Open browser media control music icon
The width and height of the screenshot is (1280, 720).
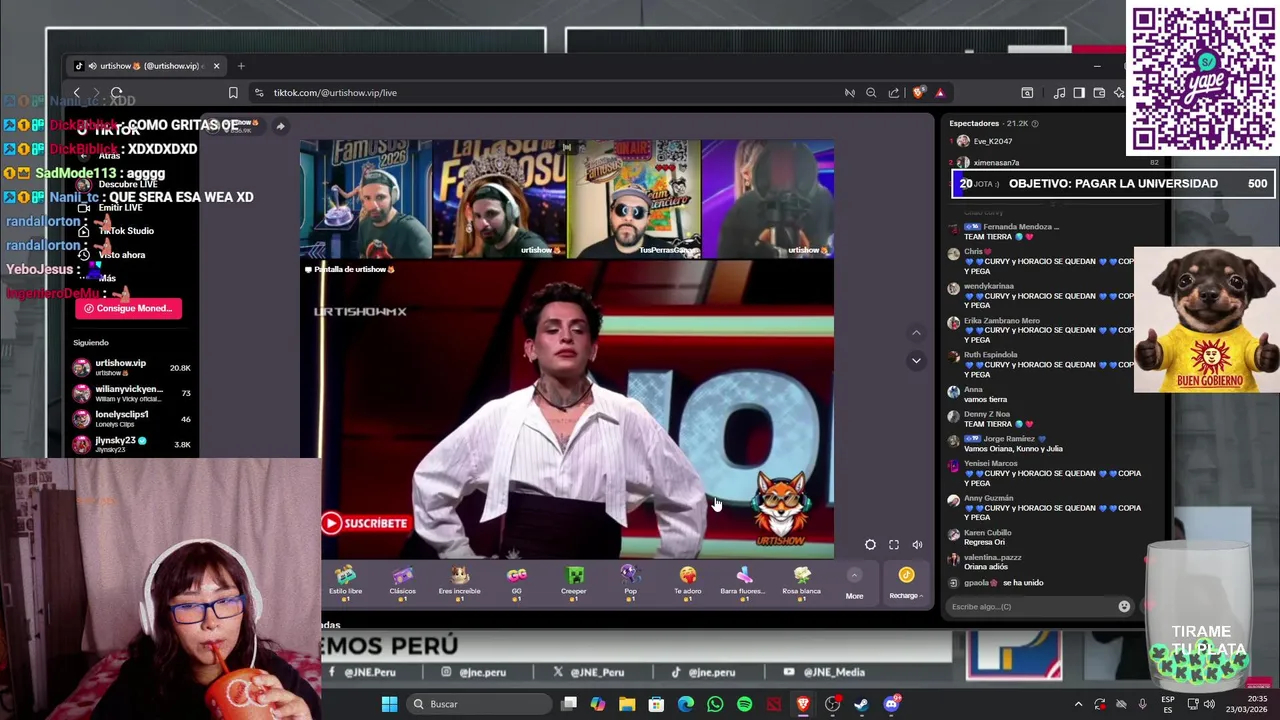[1059, 93]
